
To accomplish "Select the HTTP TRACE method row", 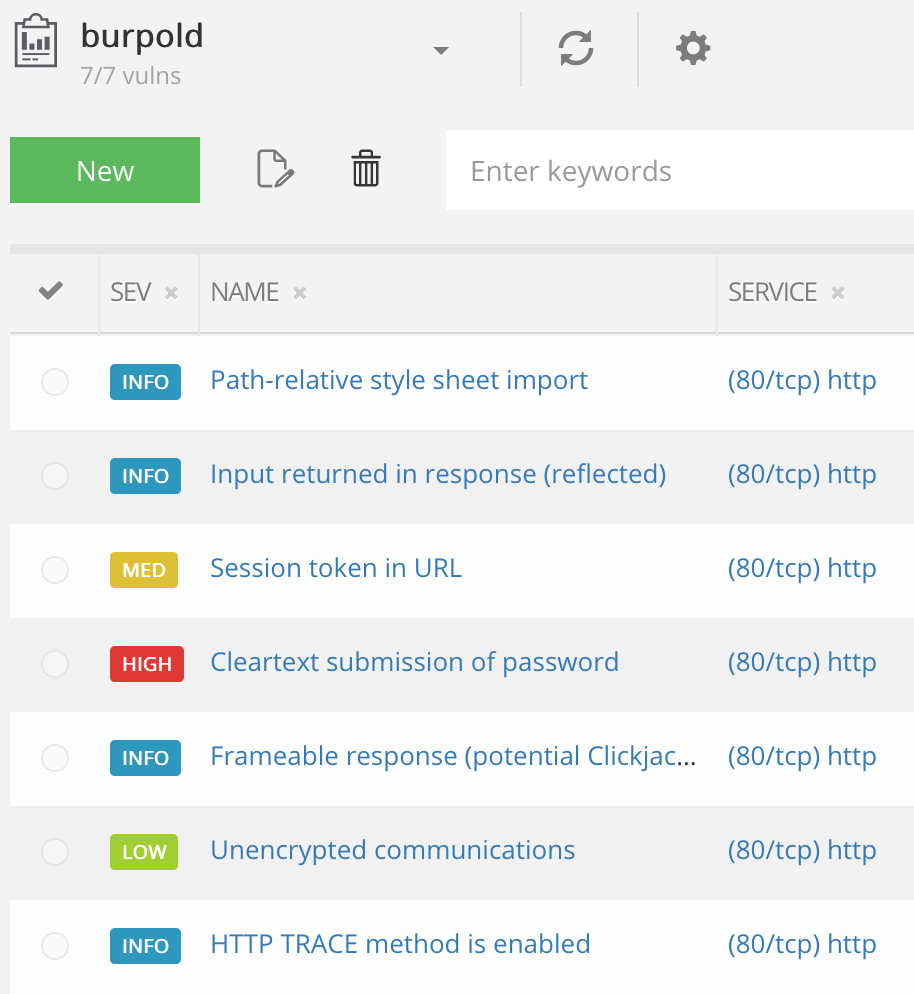I will (55, 946).
